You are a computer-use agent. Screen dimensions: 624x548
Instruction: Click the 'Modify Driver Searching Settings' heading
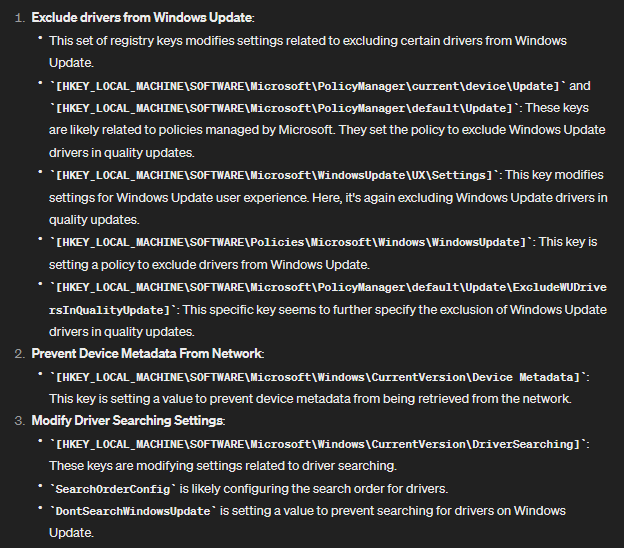(x=128, y=421)
